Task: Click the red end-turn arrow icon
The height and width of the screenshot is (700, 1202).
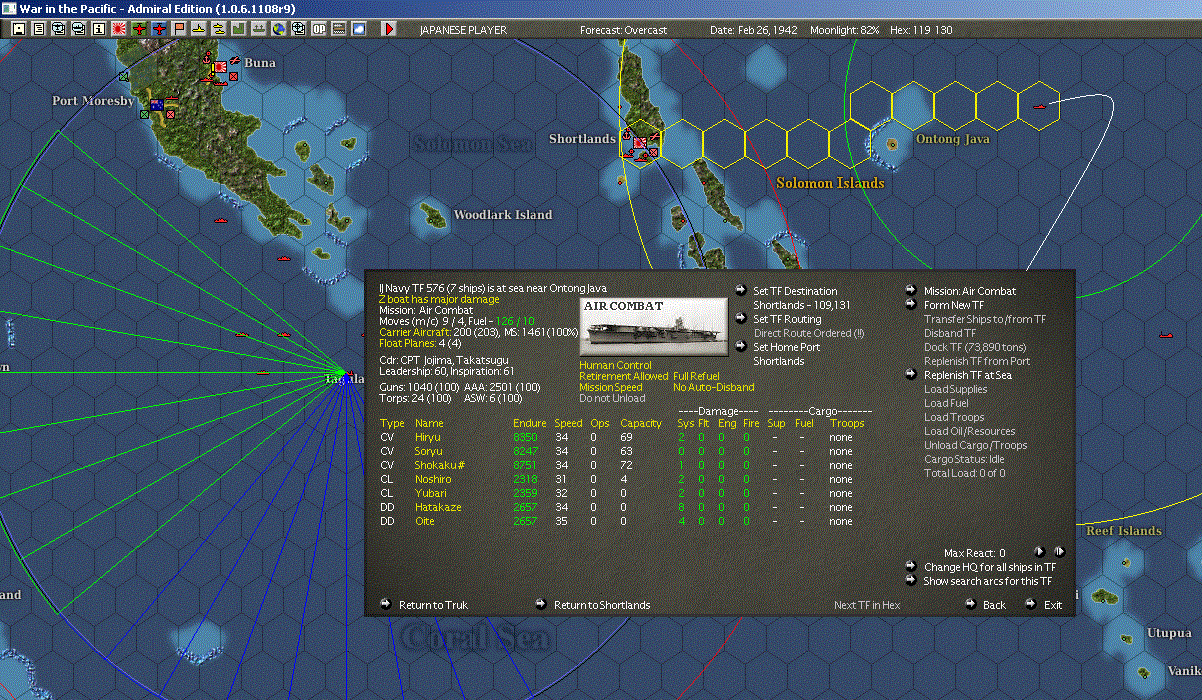Action: pos(389,29)
